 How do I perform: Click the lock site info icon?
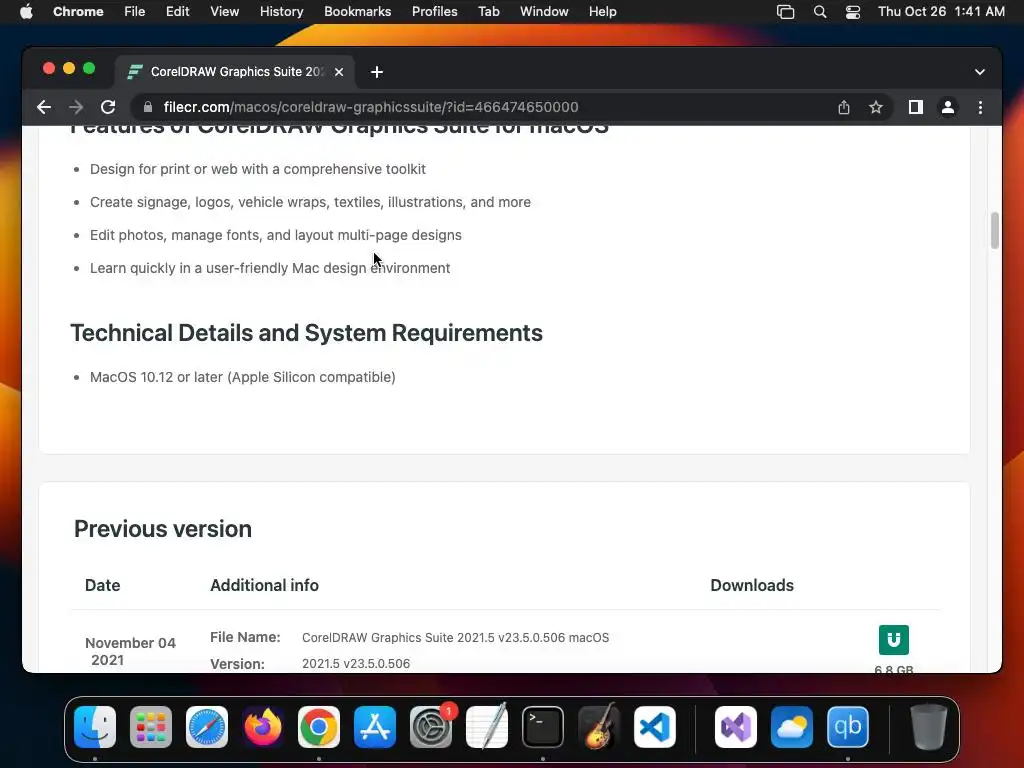(148, 107)
